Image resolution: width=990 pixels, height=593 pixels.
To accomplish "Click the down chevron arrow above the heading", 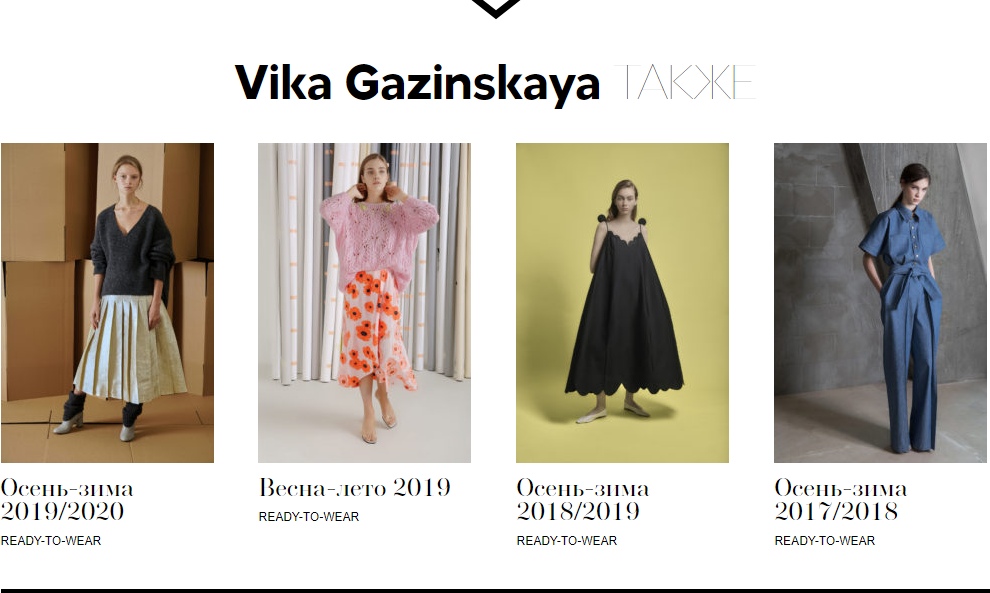I will pyautogui.click(x=496, y=8).
